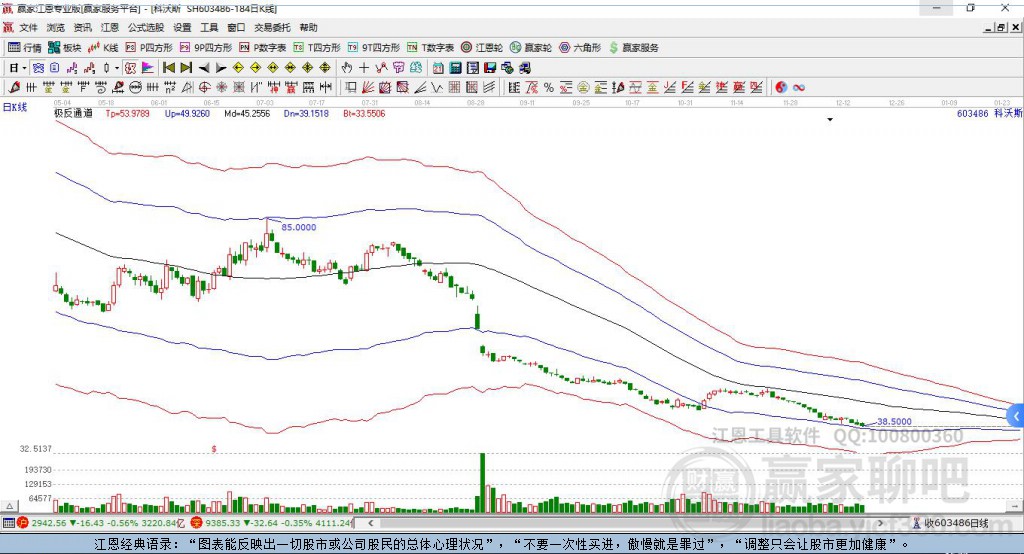Open the 文件 menu

(x=28, y=27)
